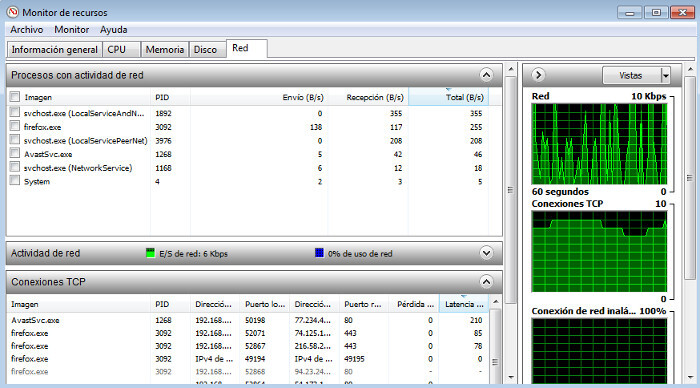Click the PID value 1892
Image resolution: width=700 pixels, height=388 pixels.
point(163,113)
